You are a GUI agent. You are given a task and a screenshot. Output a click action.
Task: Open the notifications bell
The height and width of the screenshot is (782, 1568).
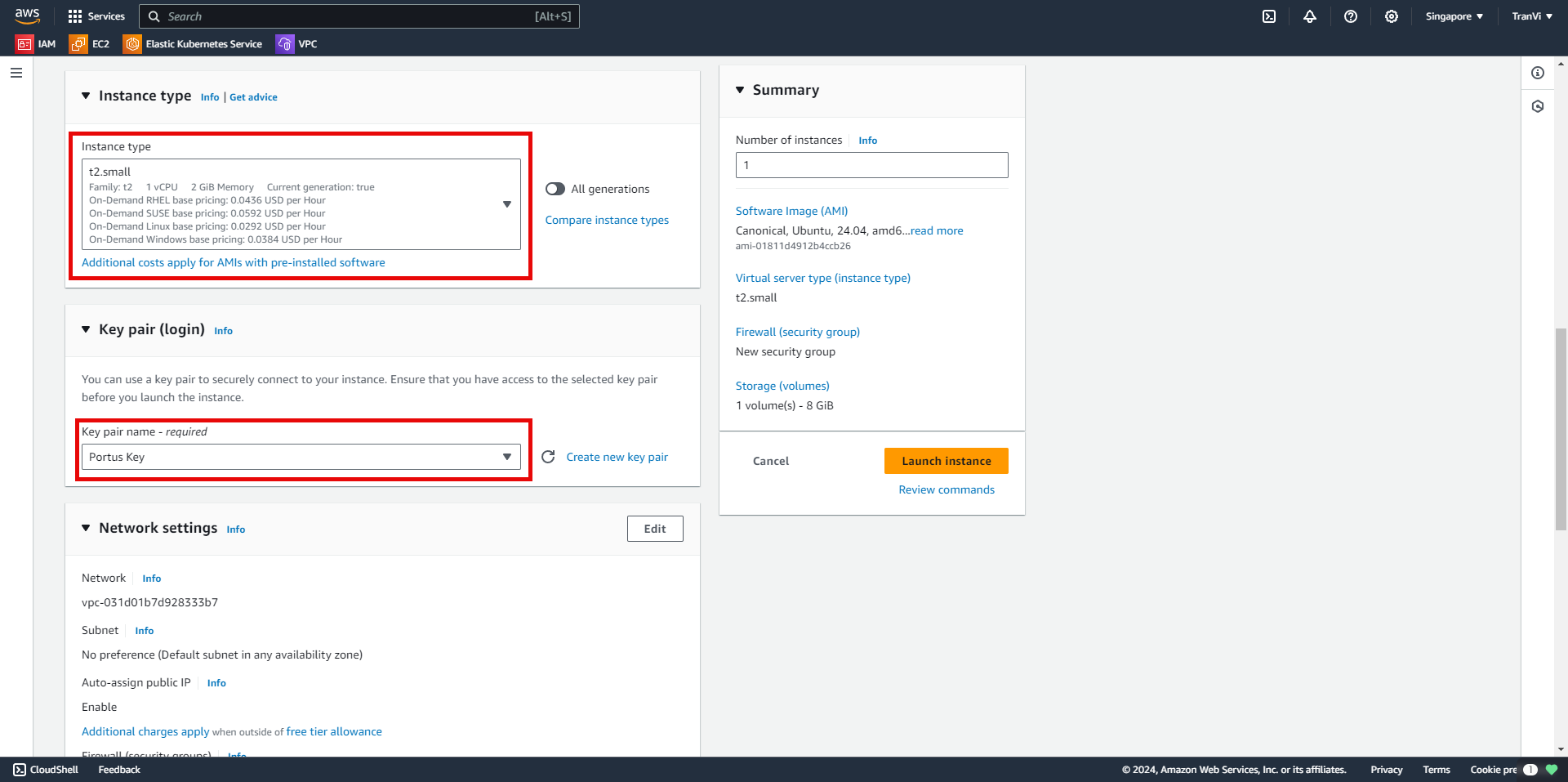point(1310,16)
